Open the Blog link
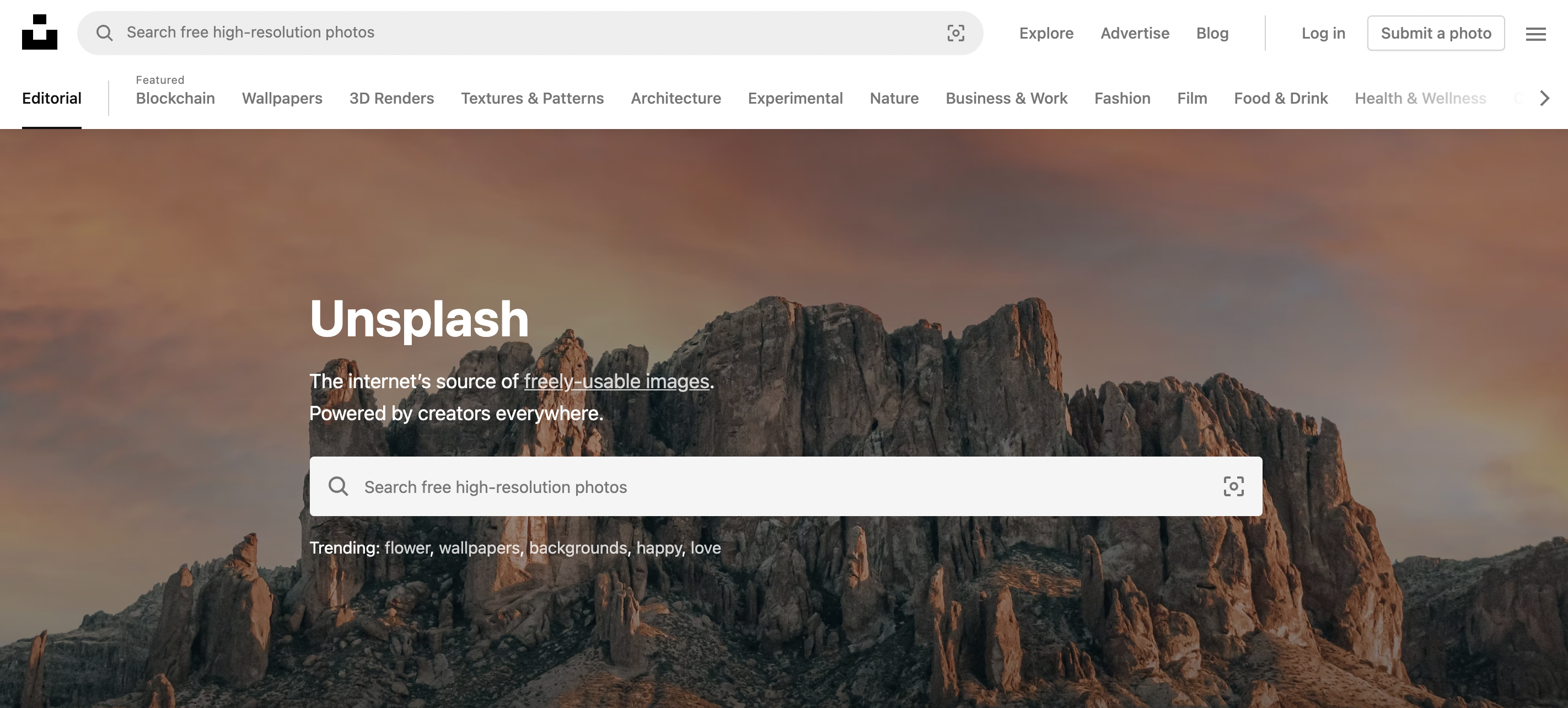This screenshot has height=708, width=1568. click(1212, 33)
